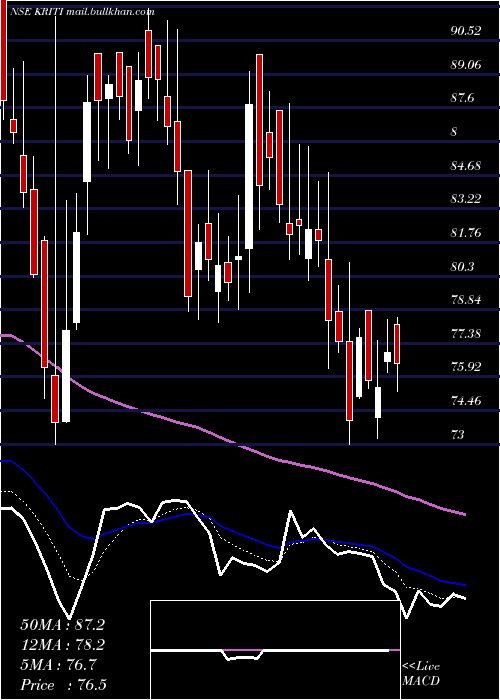Image resolution: width=500 pixels, height=700 pixels.
Task: Click the 90.52 price axis label
Action: tap(466, 31)
